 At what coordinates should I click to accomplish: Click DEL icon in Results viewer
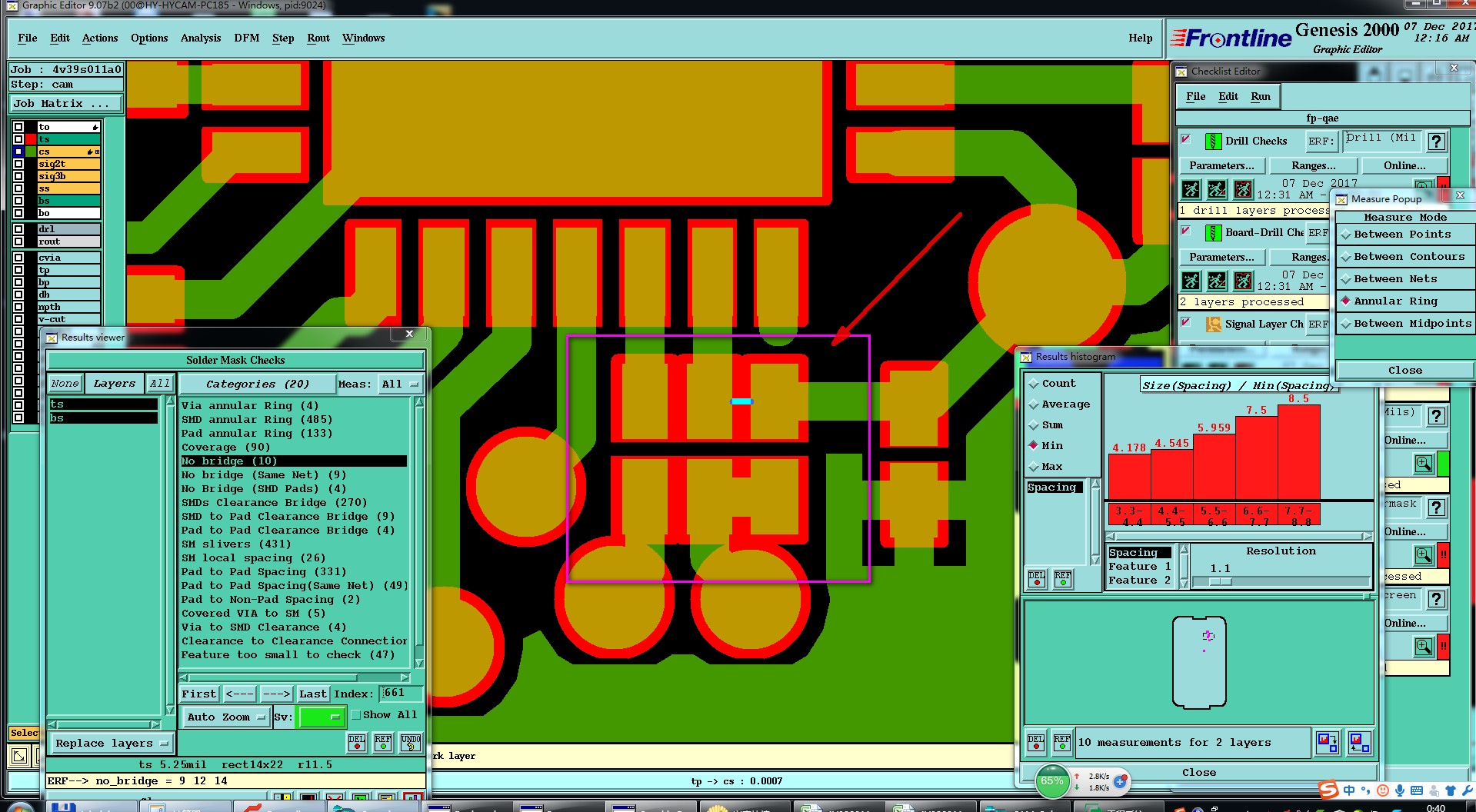[357, 742]
